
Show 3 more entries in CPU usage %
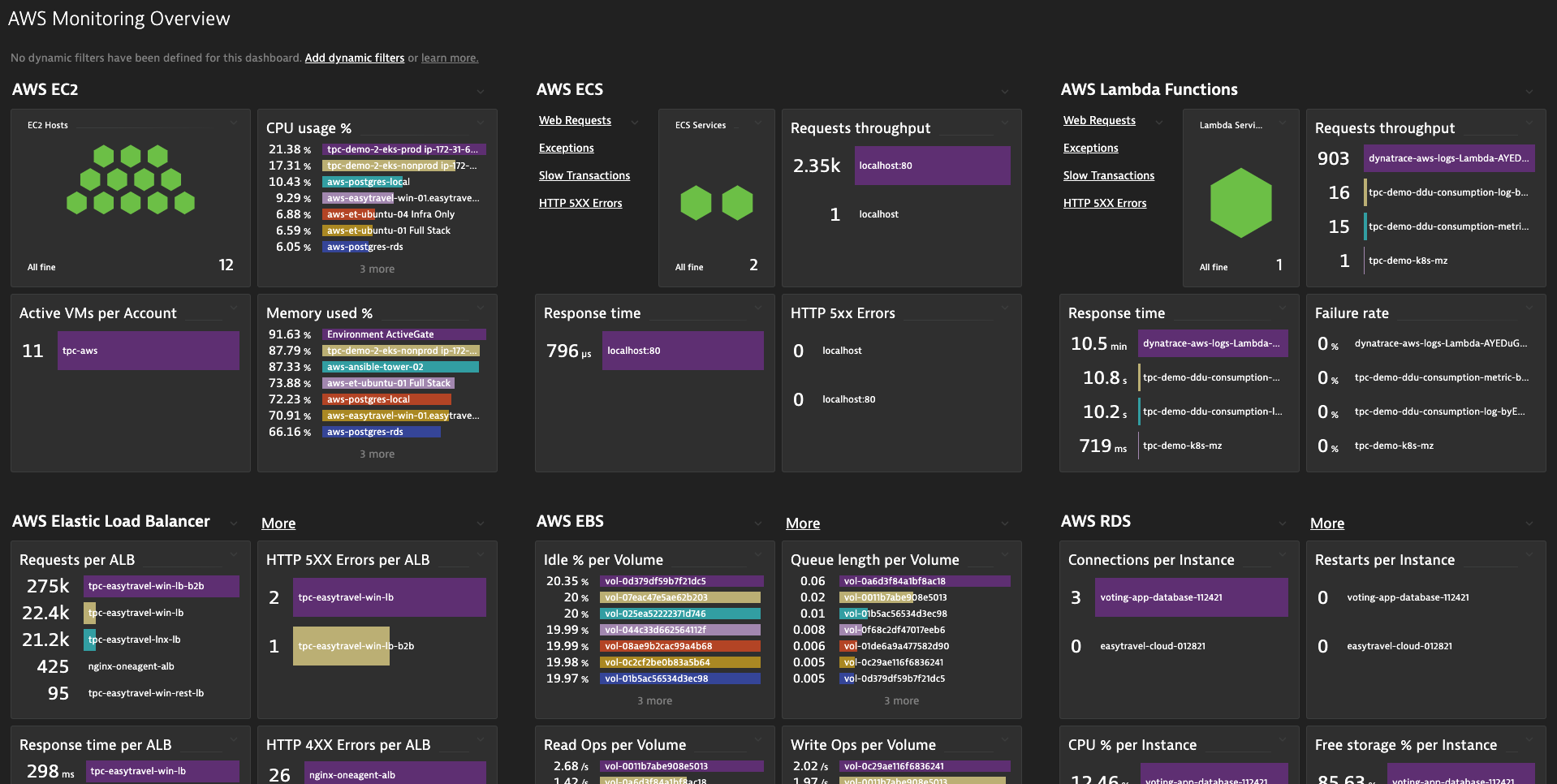click(x=377, y=269)
